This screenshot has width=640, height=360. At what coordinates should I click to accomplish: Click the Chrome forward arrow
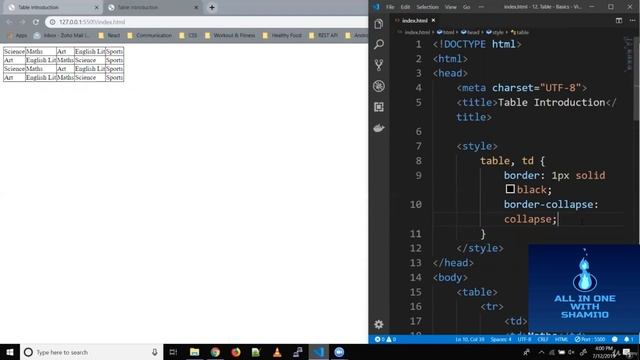point(22,22)
